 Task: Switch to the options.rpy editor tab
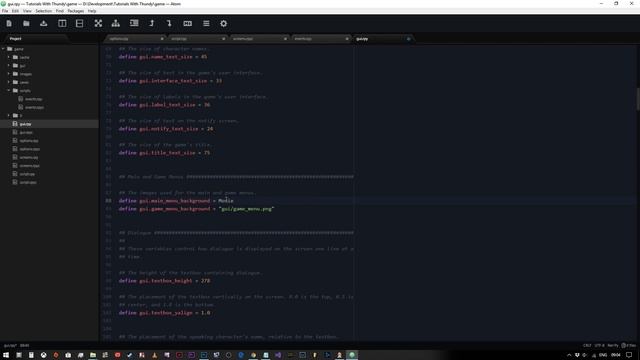click(x=135, y=39)
